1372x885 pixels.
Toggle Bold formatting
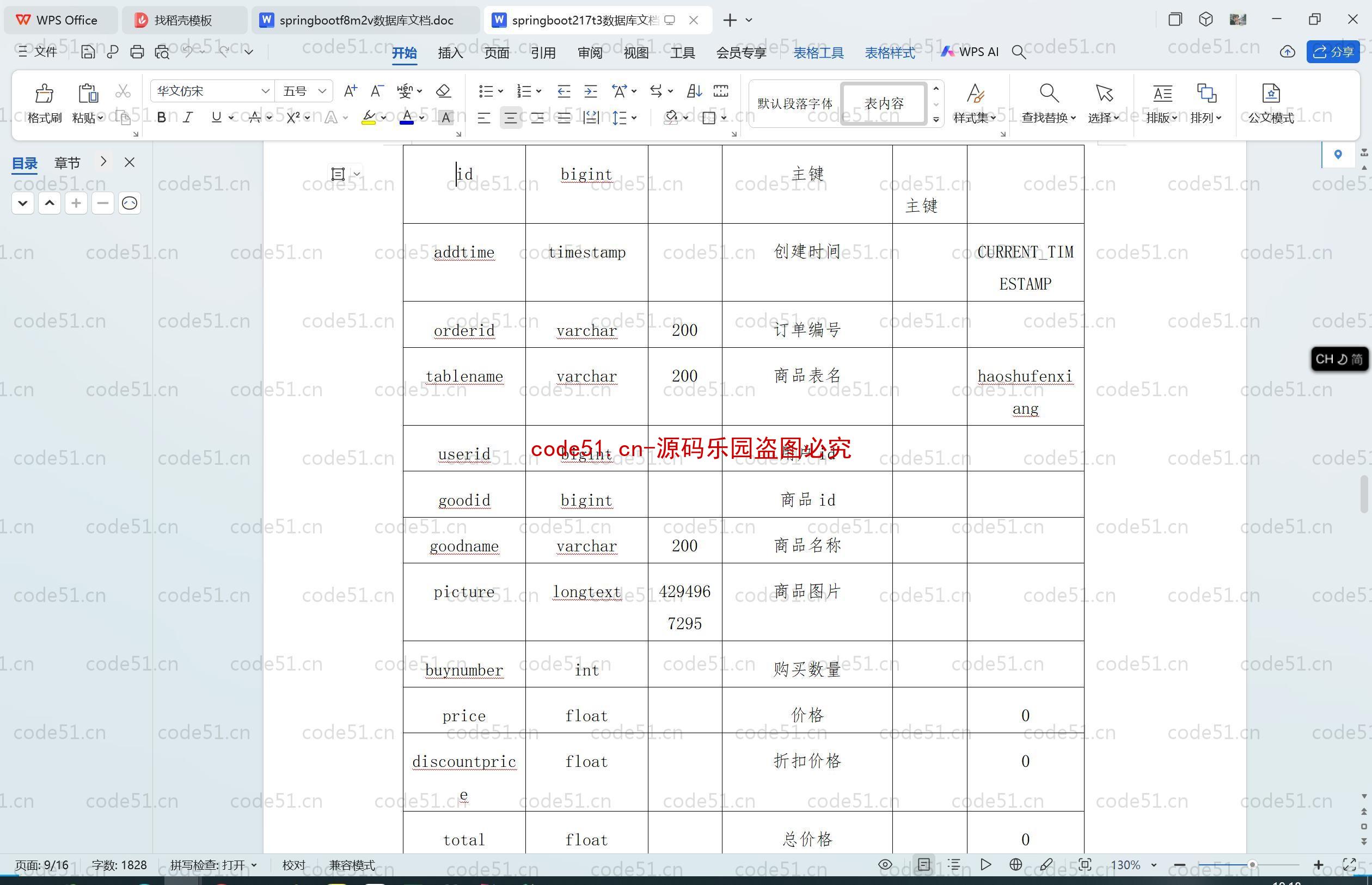point(162,118)
